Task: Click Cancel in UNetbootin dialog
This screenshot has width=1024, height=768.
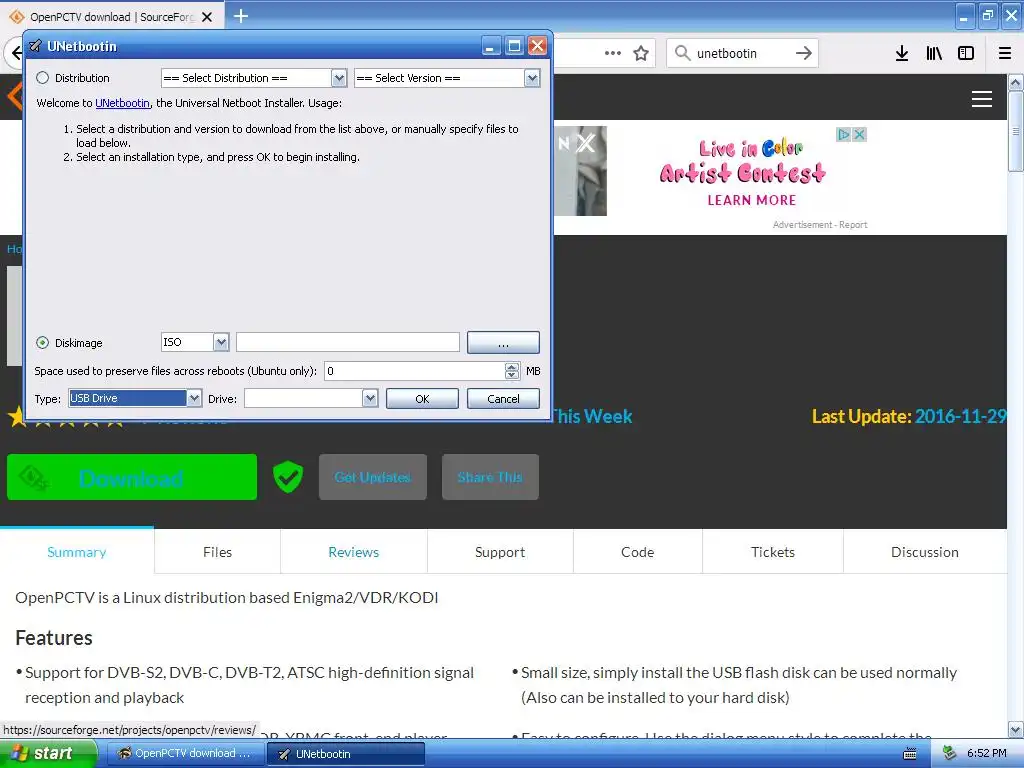Action: (503, 398)
